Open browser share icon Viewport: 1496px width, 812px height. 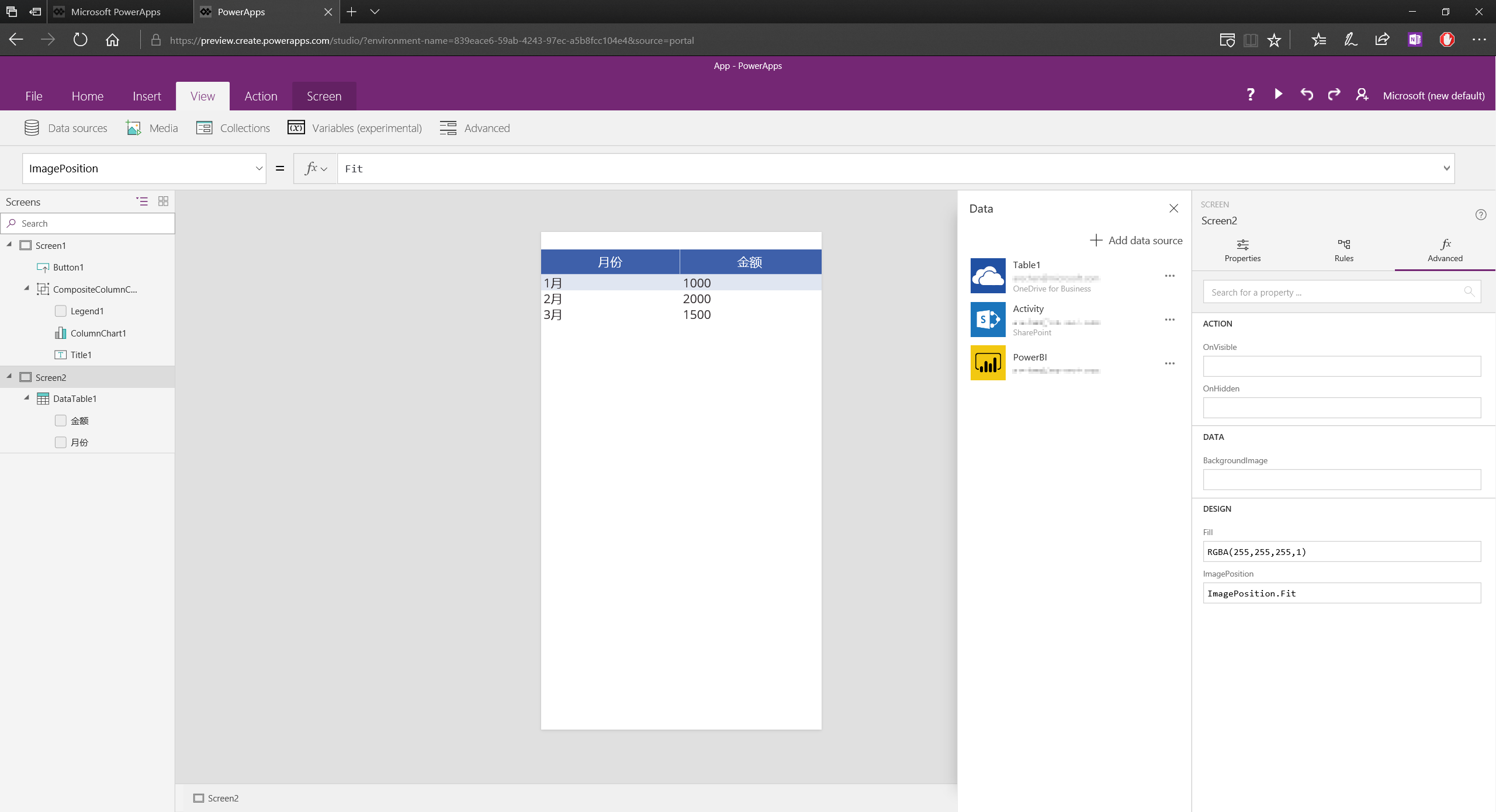(1382, 40)
